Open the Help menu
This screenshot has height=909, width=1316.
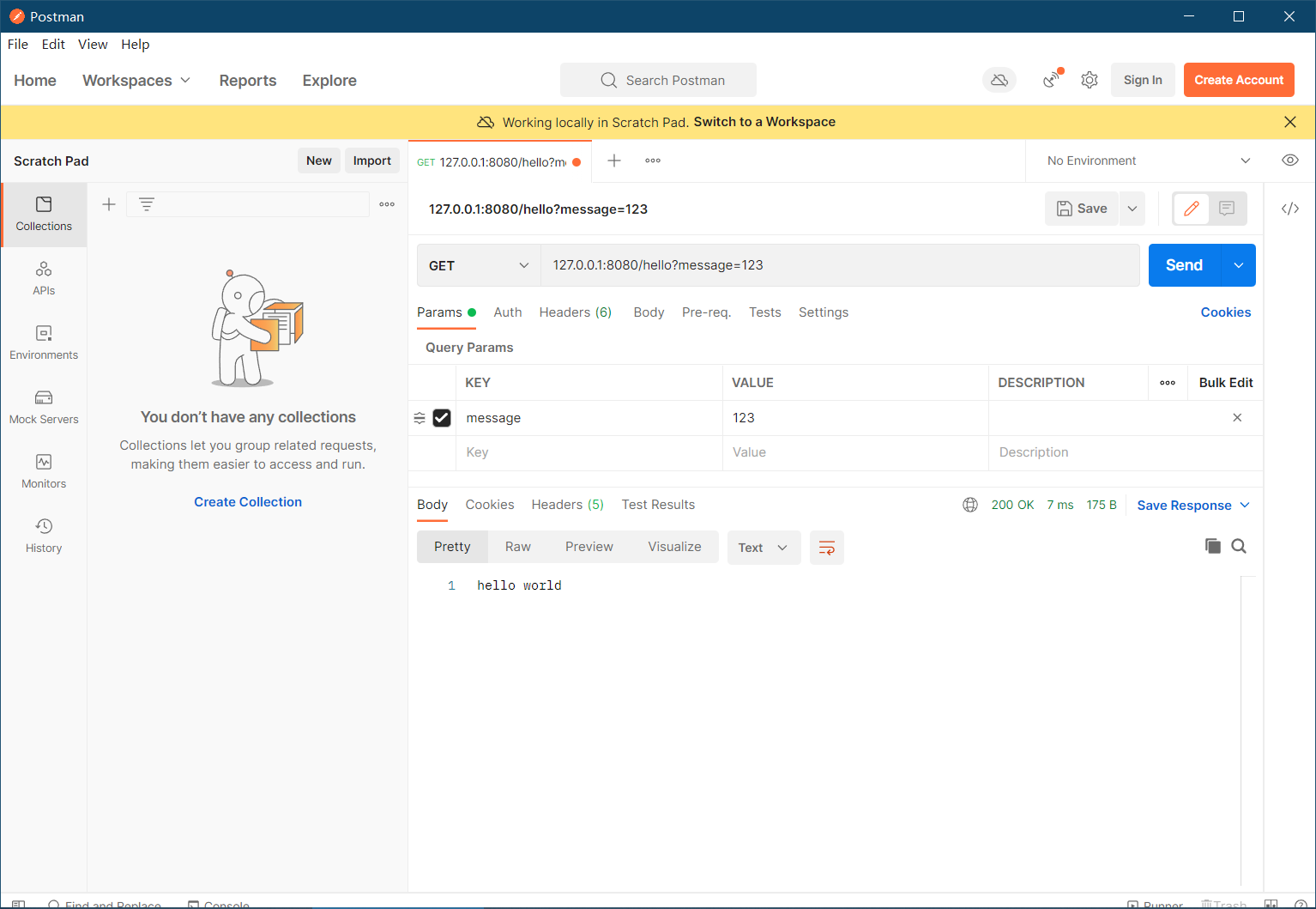coord(136,45)
